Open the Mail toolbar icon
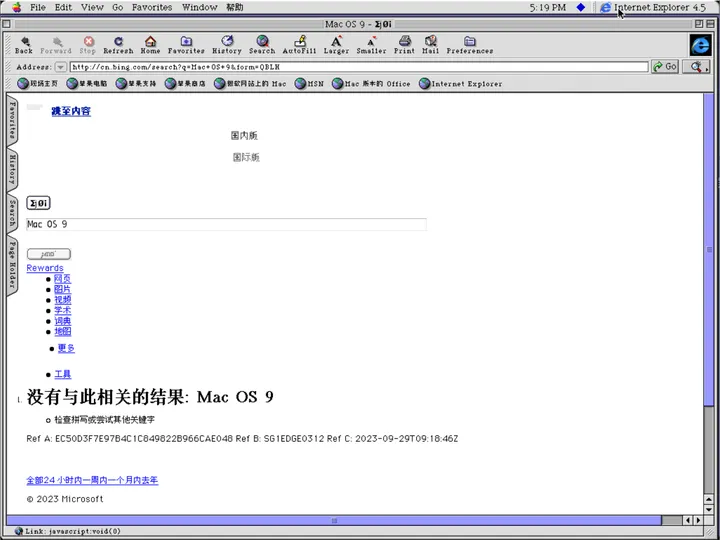Image resolution: width=720 pixels, height=540 pixels. [431, 45]
